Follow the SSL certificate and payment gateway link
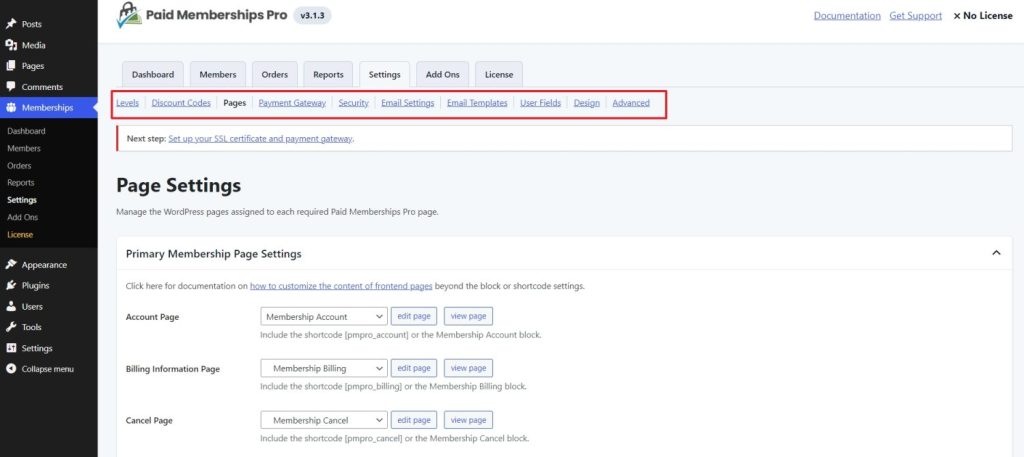The height and width of the screenshot is (457, 1024). [260, 138]
